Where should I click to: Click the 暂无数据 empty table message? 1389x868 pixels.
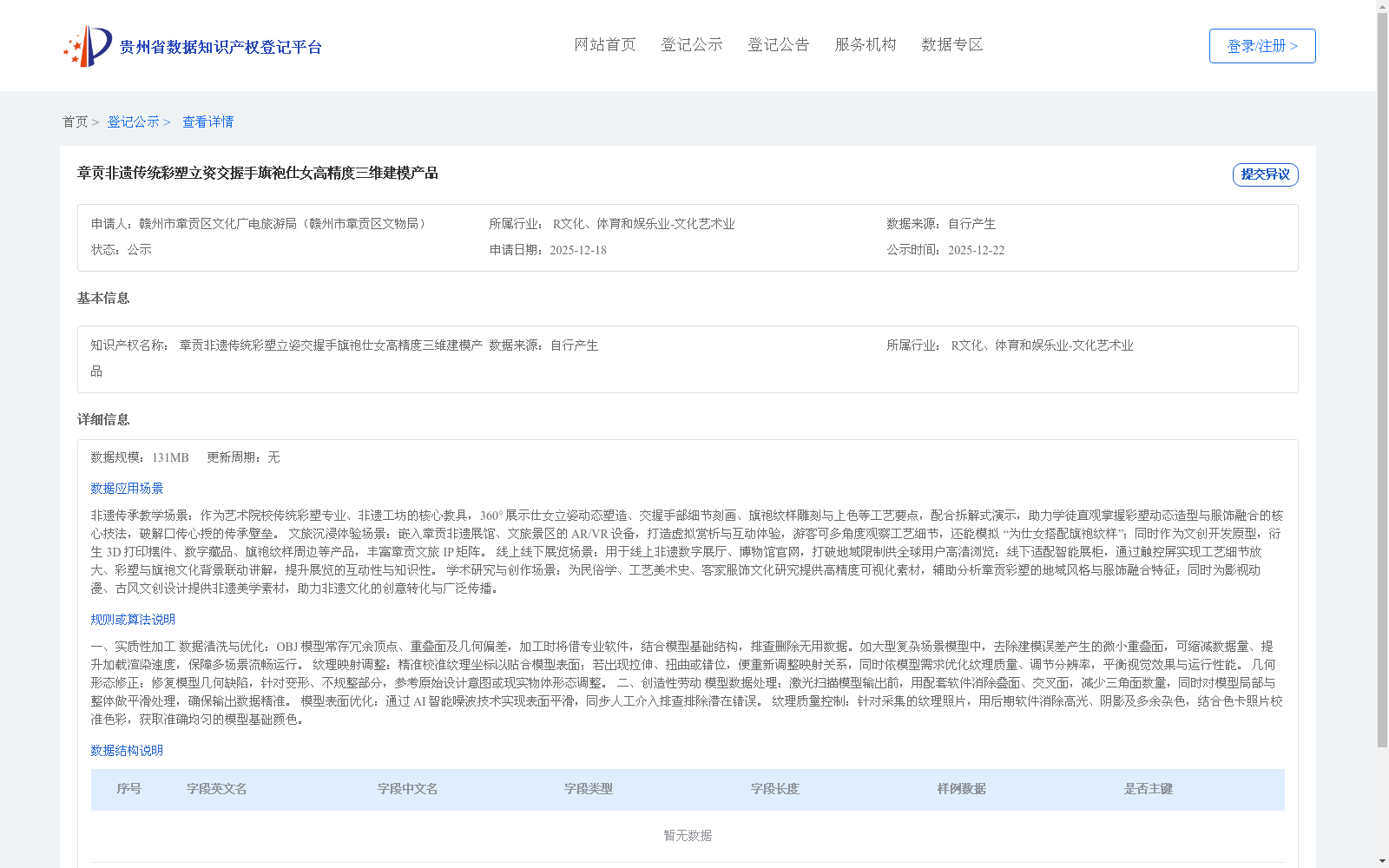688,836
